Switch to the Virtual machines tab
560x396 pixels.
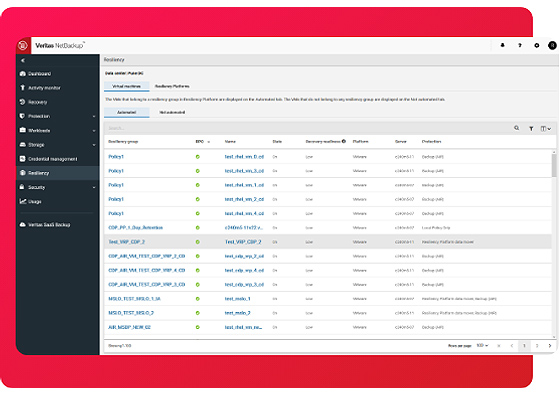pos(126,86)
